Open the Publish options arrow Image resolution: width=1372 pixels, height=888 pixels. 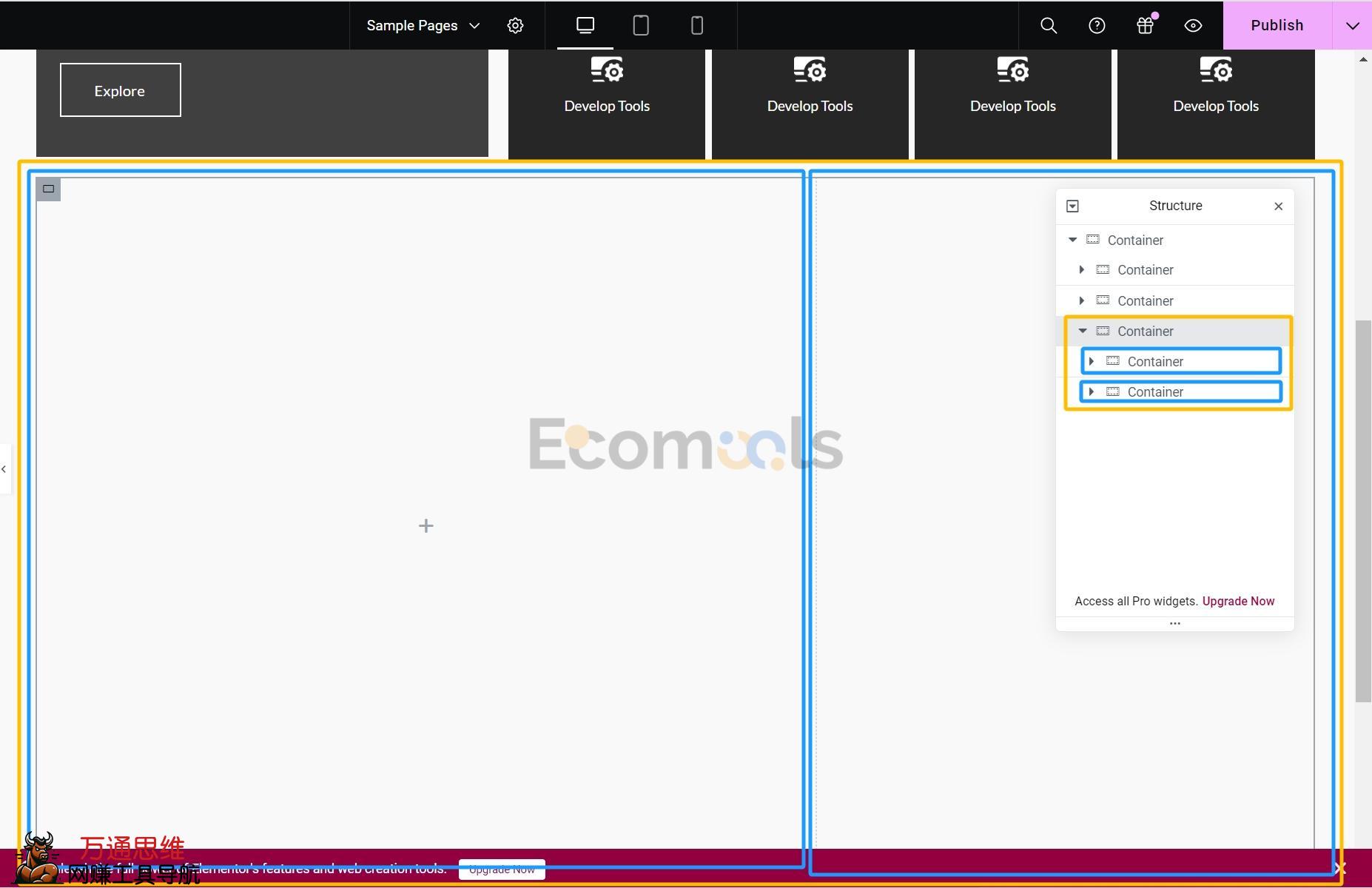click(1352, 26)
